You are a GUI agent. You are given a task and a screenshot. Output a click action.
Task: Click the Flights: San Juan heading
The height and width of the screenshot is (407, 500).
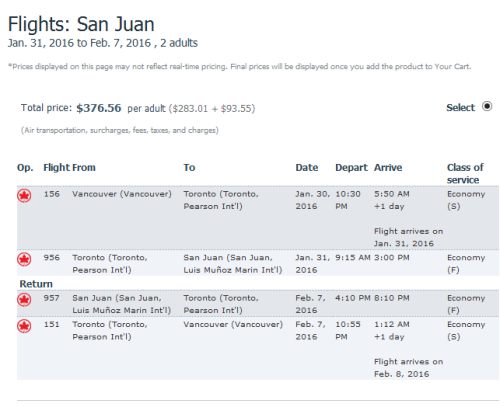tap(81, 24)
